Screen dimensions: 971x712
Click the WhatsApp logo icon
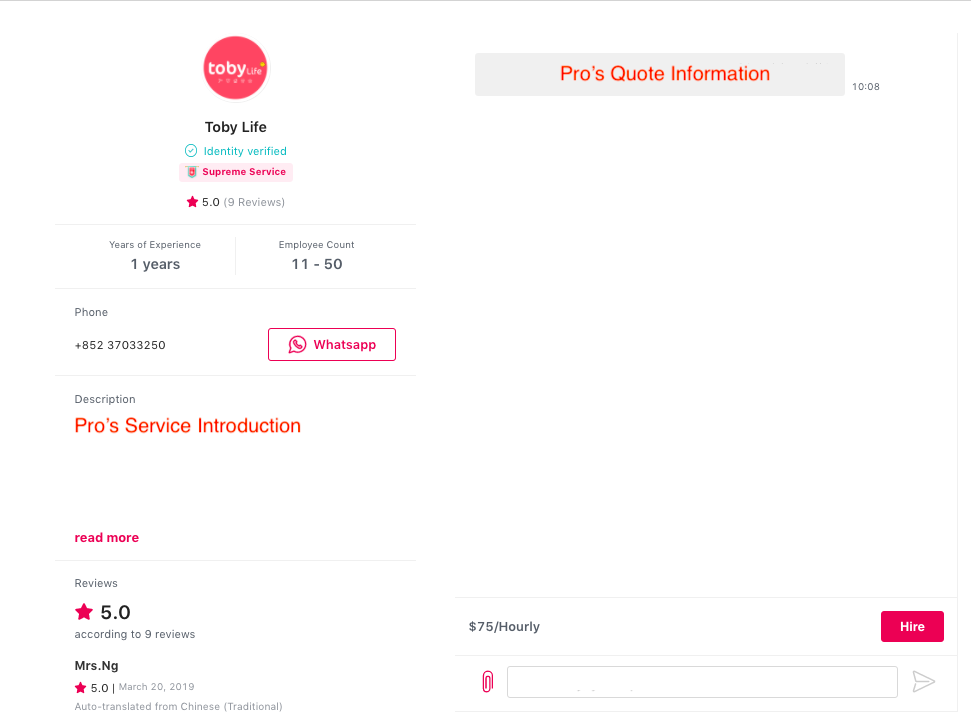297,344
